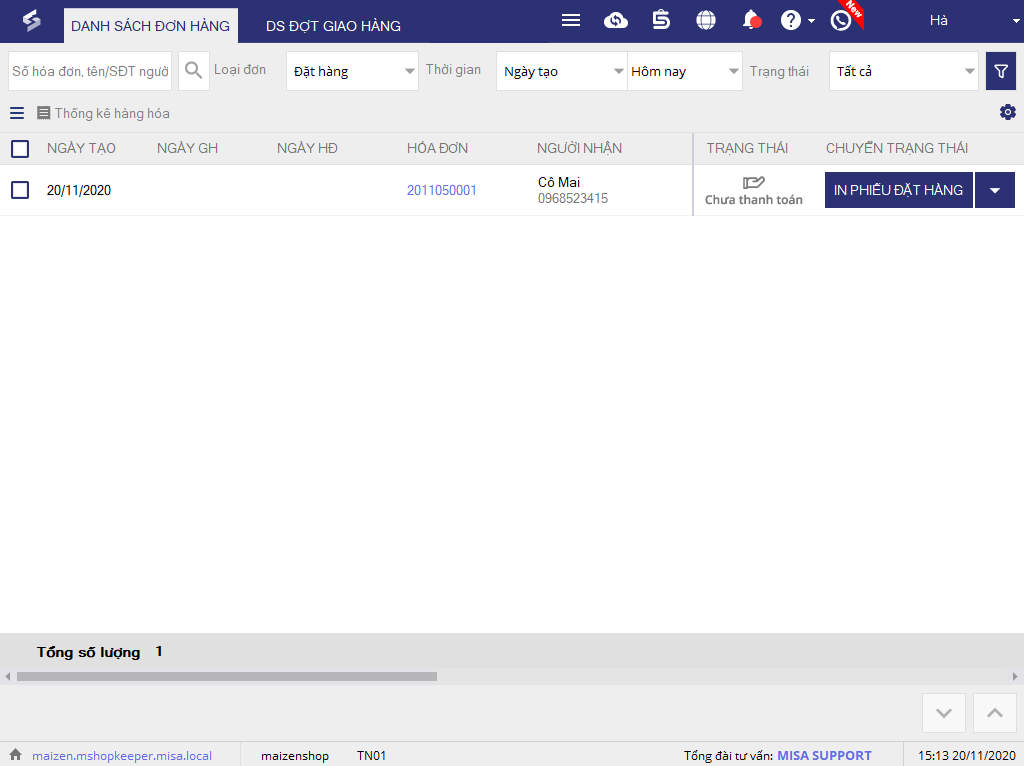1024x766 pixels.
Task: Click the filter funnel button
Action: (1000, 71)
